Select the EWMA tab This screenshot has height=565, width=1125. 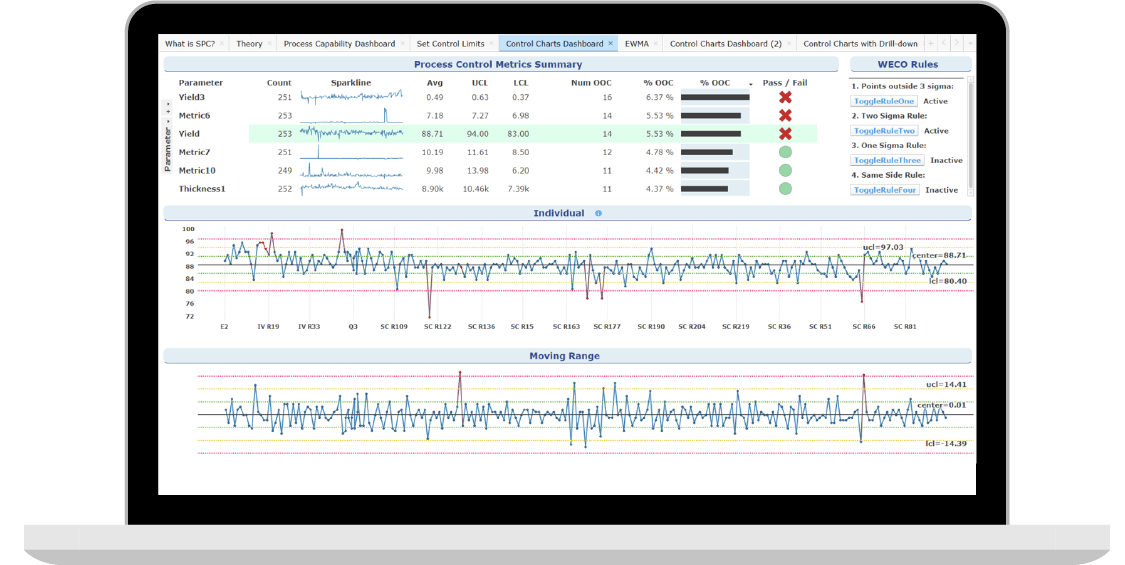click(636, 44)
